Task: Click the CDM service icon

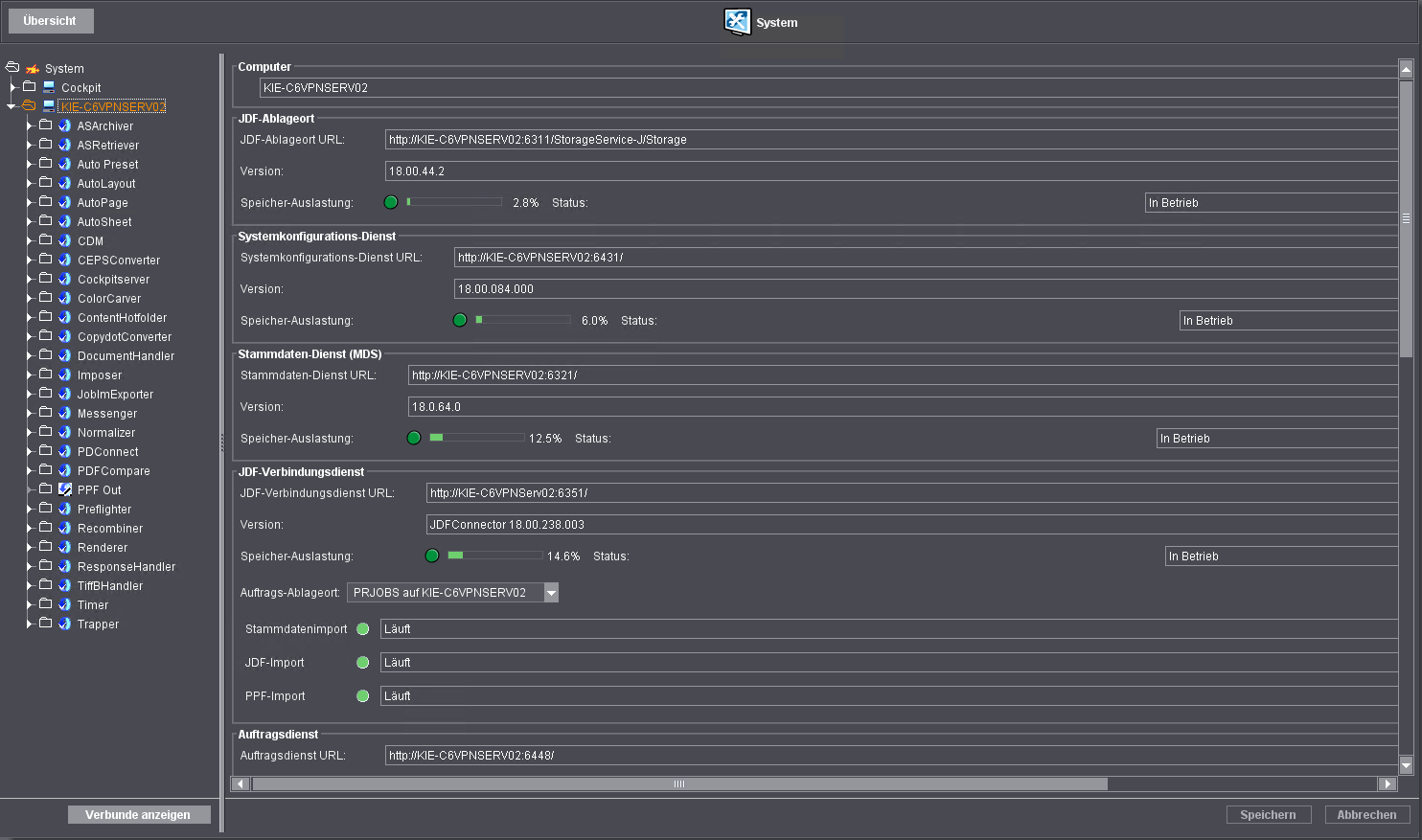Action: click(x=65, y=240)
